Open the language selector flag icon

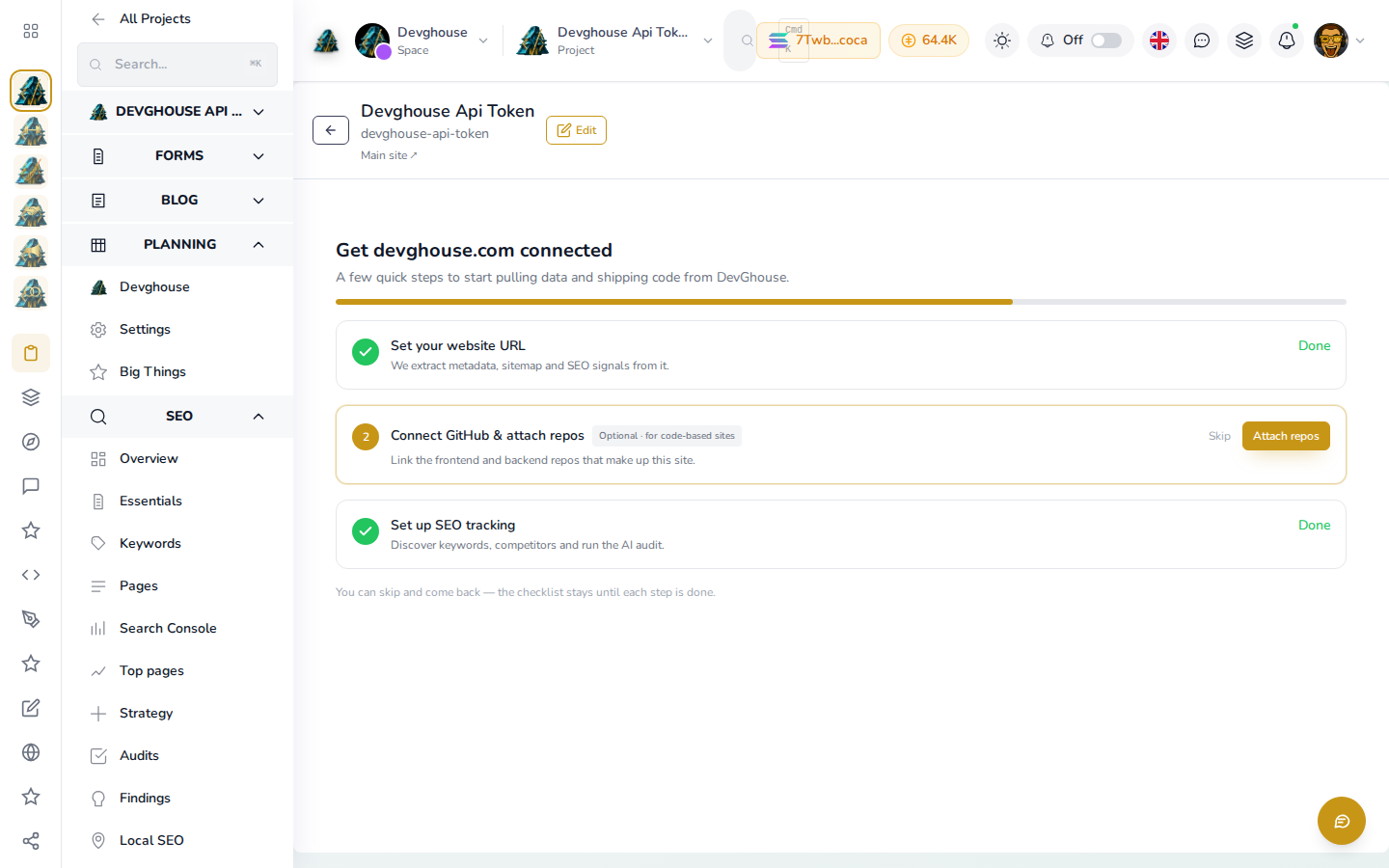click(1159, 41)
